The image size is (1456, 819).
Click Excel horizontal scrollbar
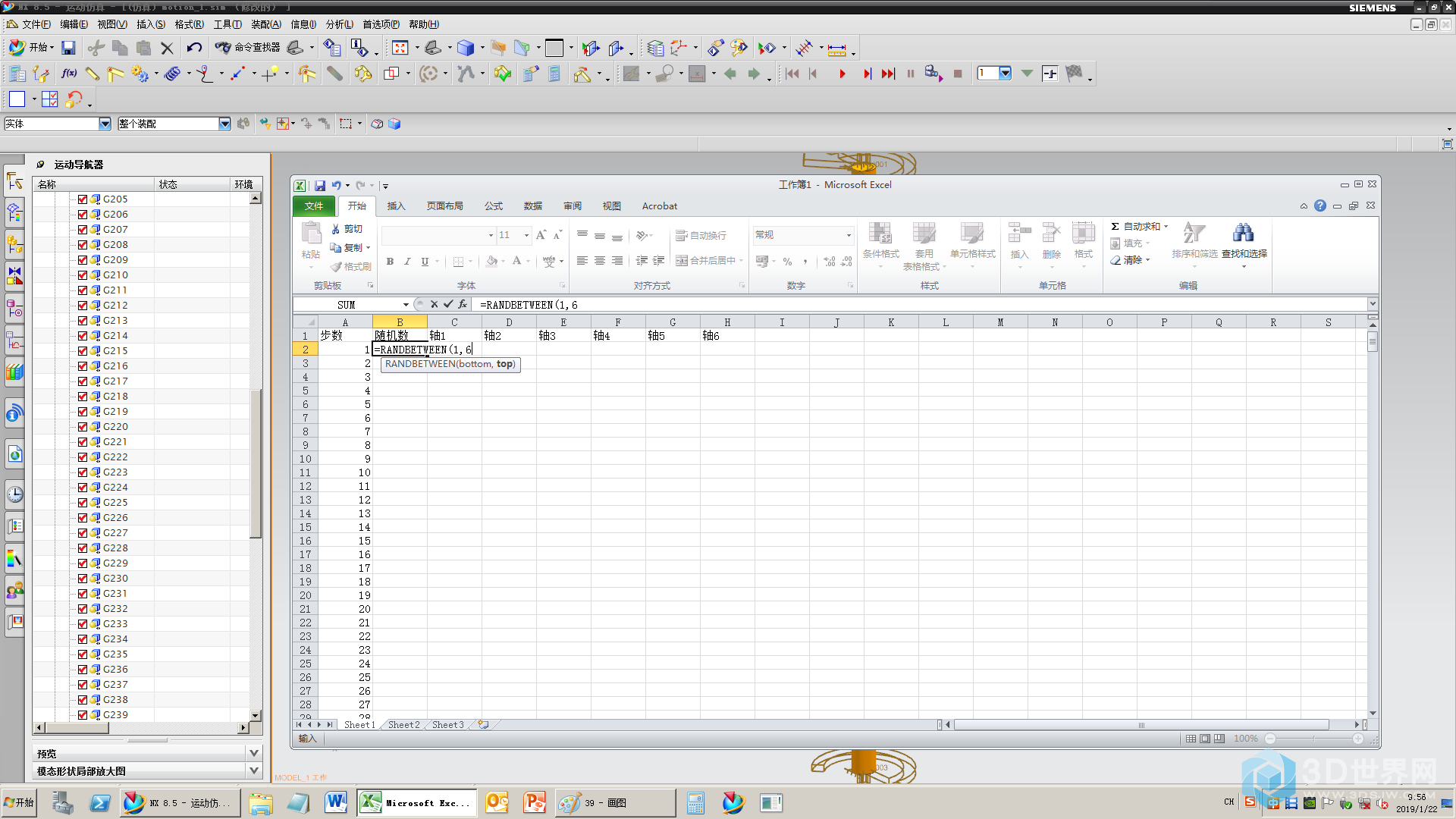tap(1141, 725)
